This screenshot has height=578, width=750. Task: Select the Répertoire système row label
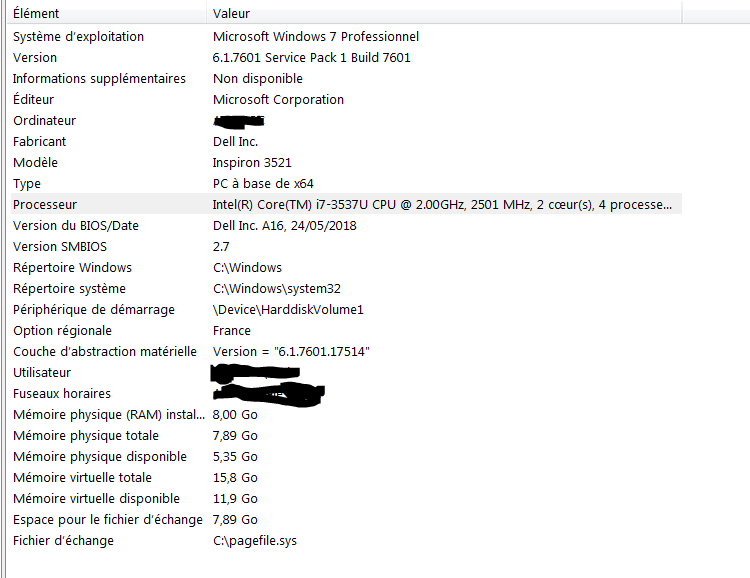coord(69,289)
